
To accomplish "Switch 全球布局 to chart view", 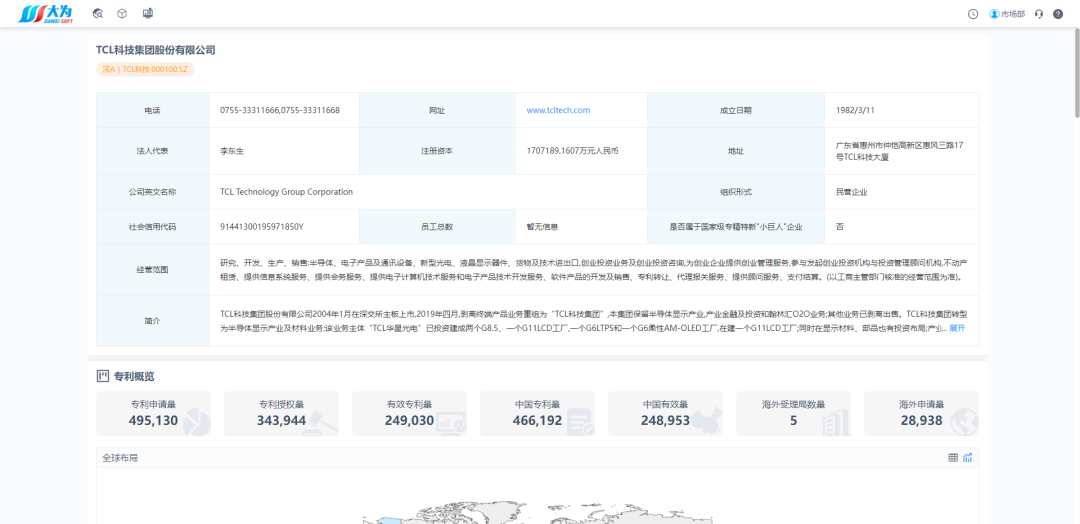I will click(x=968, y=458).
